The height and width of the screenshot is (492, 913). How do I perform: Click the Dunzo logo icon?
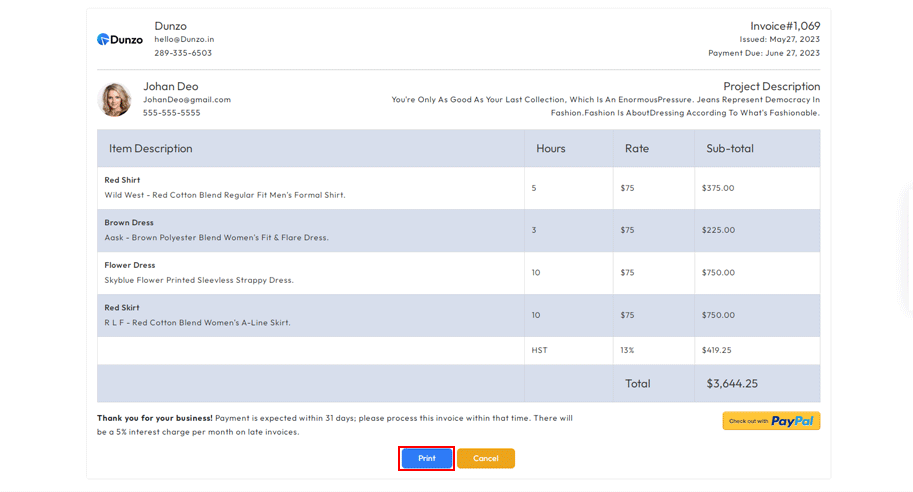point(119,40)
